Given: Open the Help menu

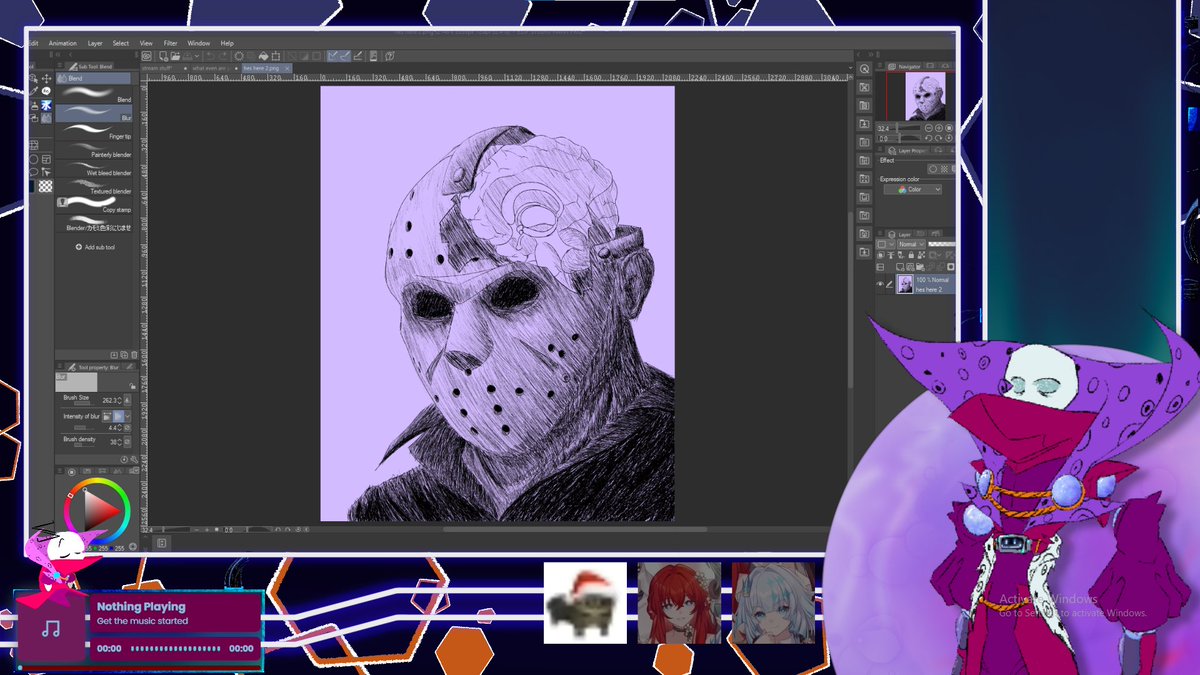Looking at the screenshot, I should pyautogui.click(x=227, y=43).
